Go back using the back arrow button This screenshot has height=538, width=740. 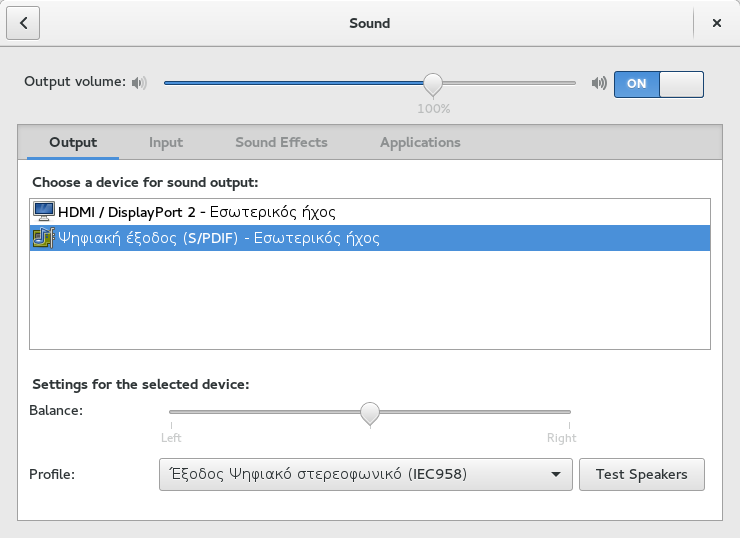click(23, 23)
